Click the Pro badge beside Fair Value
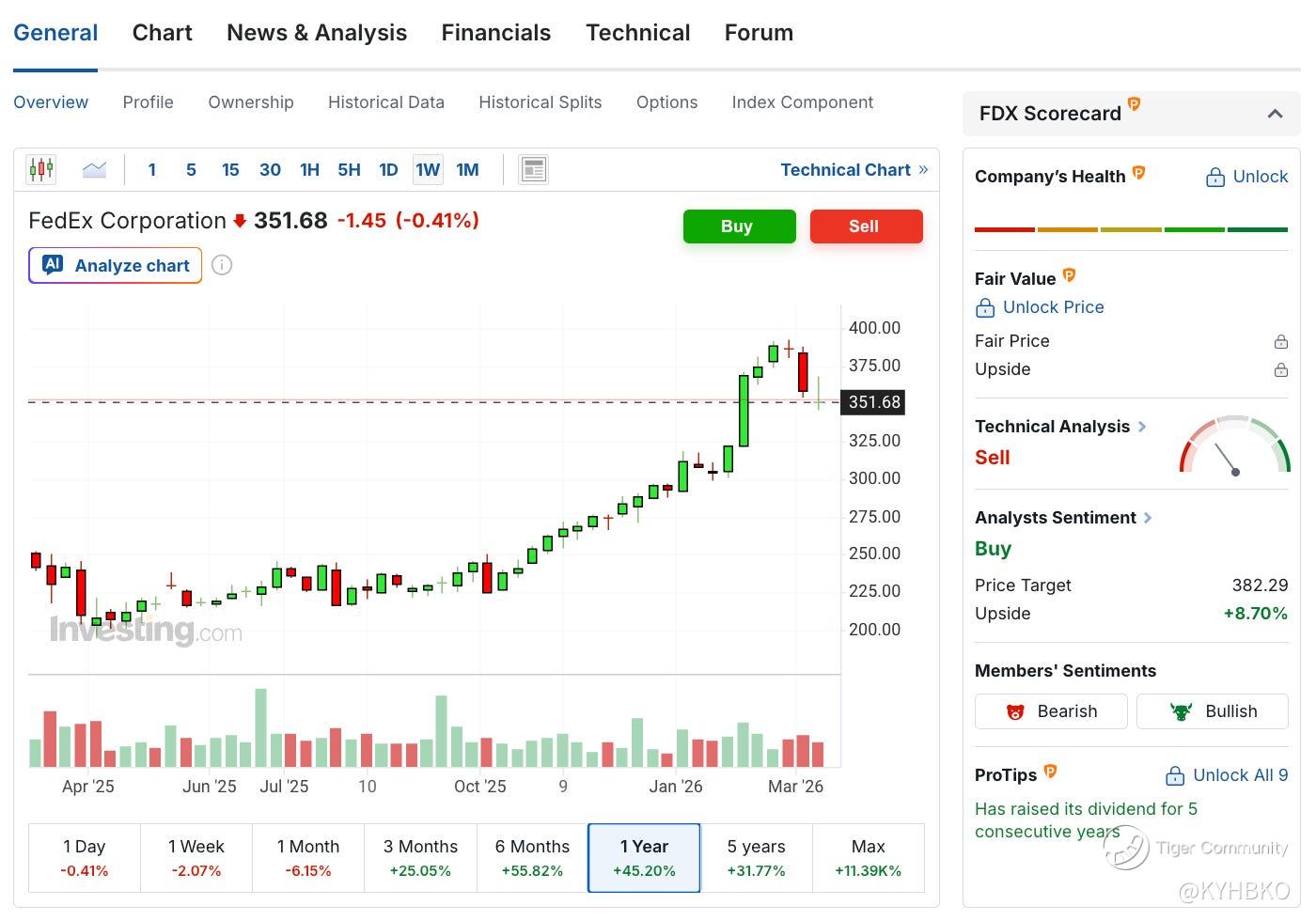The width and height of the screenshot is (1316, 921). pos(1069,274)
